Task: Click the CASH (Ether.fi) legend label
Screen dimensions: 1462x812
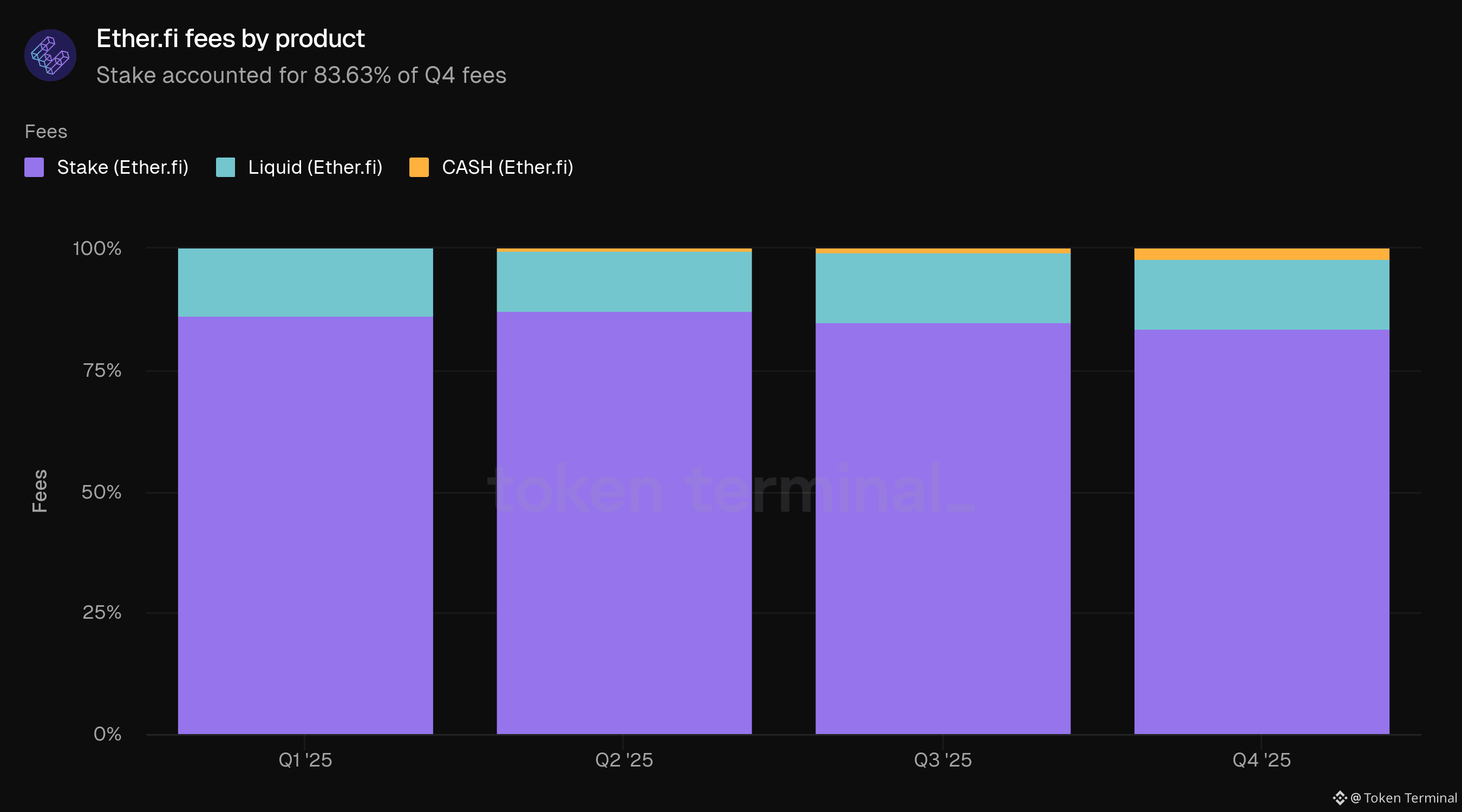Action: [x=507, y=167]
